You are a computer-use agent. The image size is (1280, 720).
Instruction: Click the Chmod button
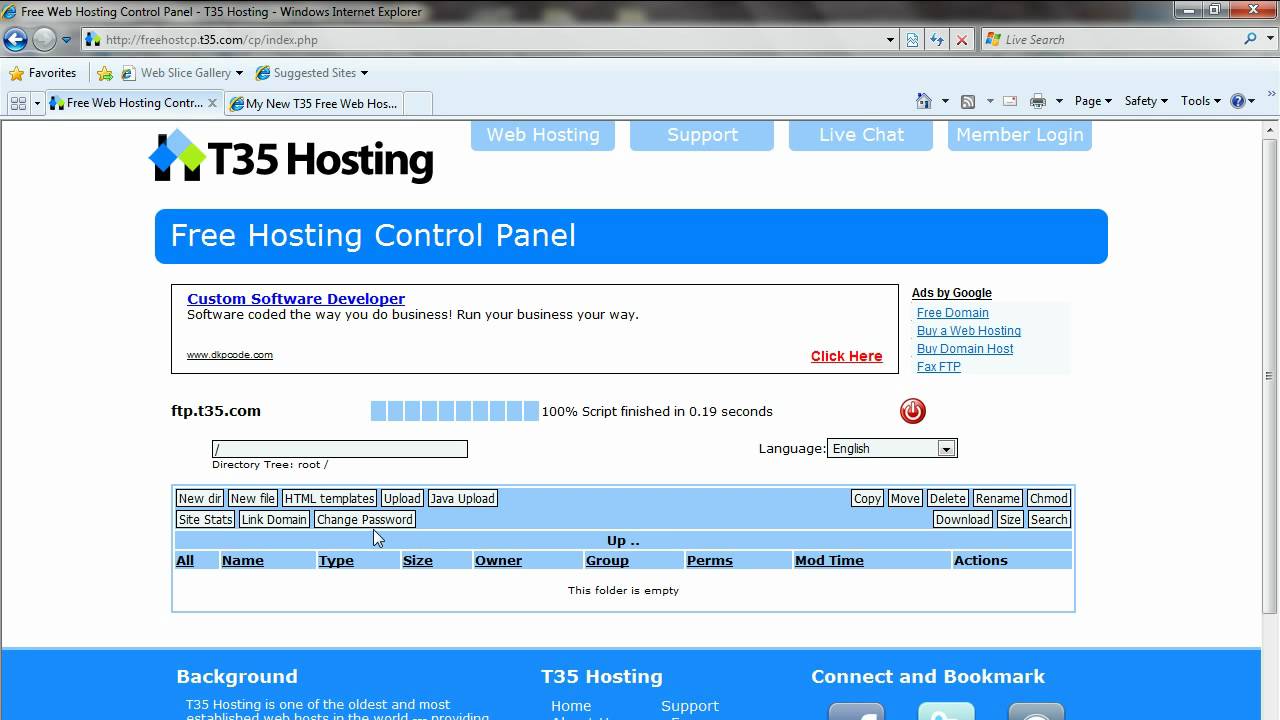[1048, 498]
